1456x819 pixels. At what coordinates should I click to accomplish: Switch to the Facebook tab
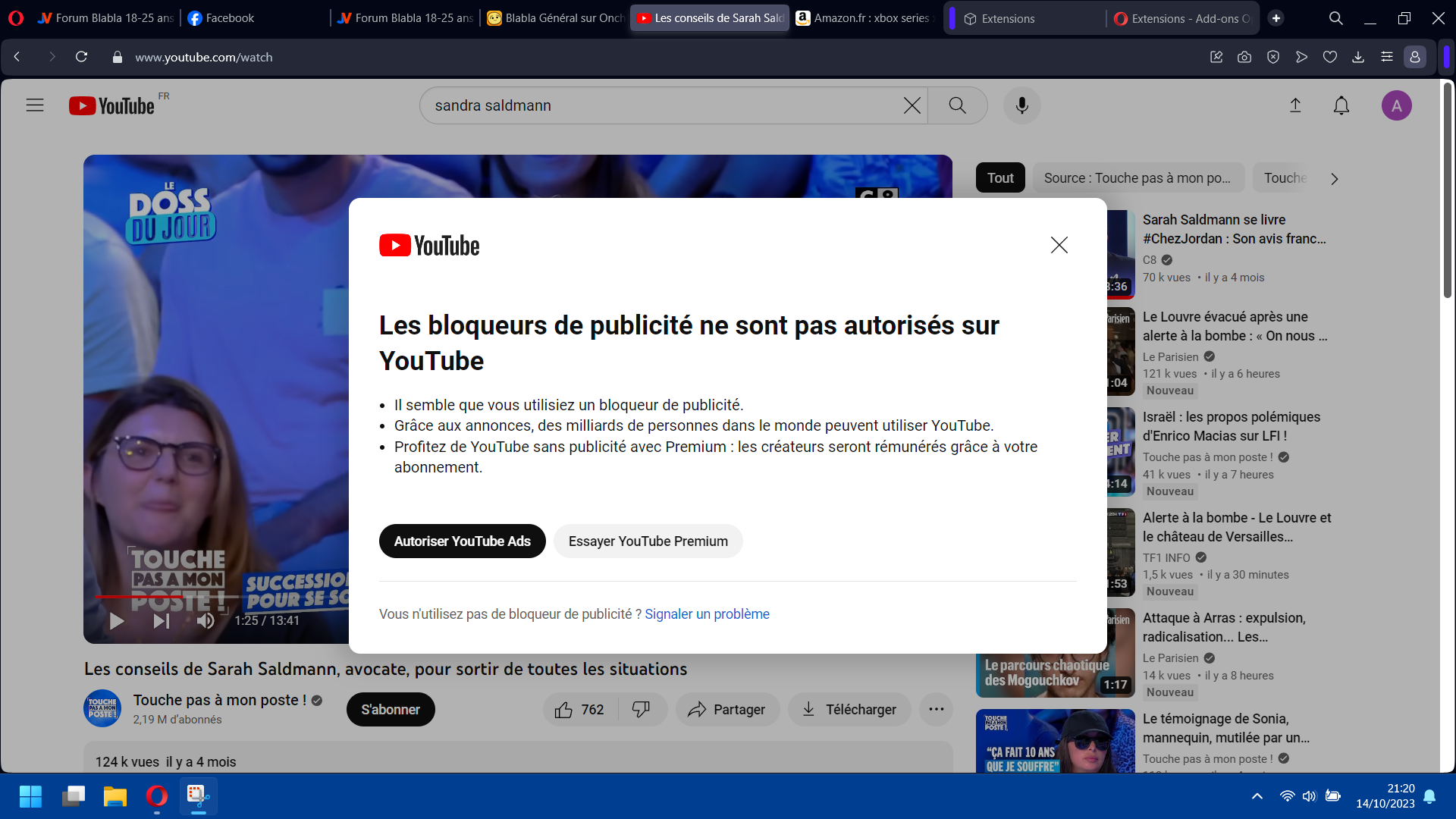256,18
